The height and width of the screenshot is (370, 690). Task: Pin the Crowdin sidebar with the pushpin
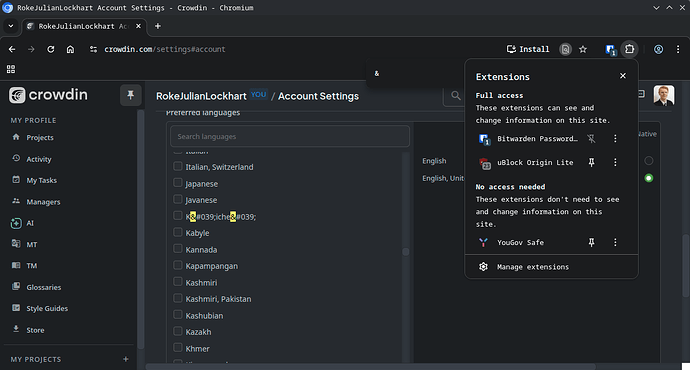[130, 95]
